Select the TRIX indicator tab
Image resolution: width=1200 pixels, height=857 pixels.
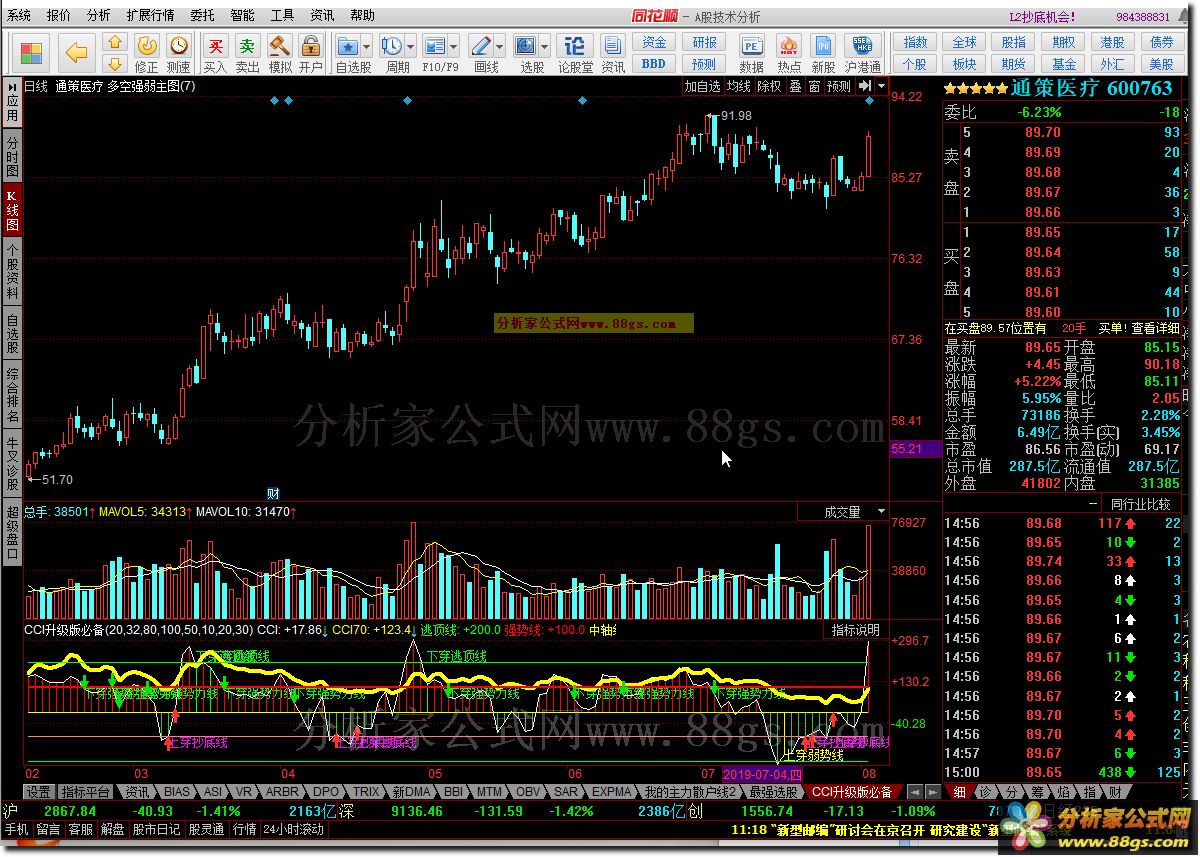[x=367, y=791]
